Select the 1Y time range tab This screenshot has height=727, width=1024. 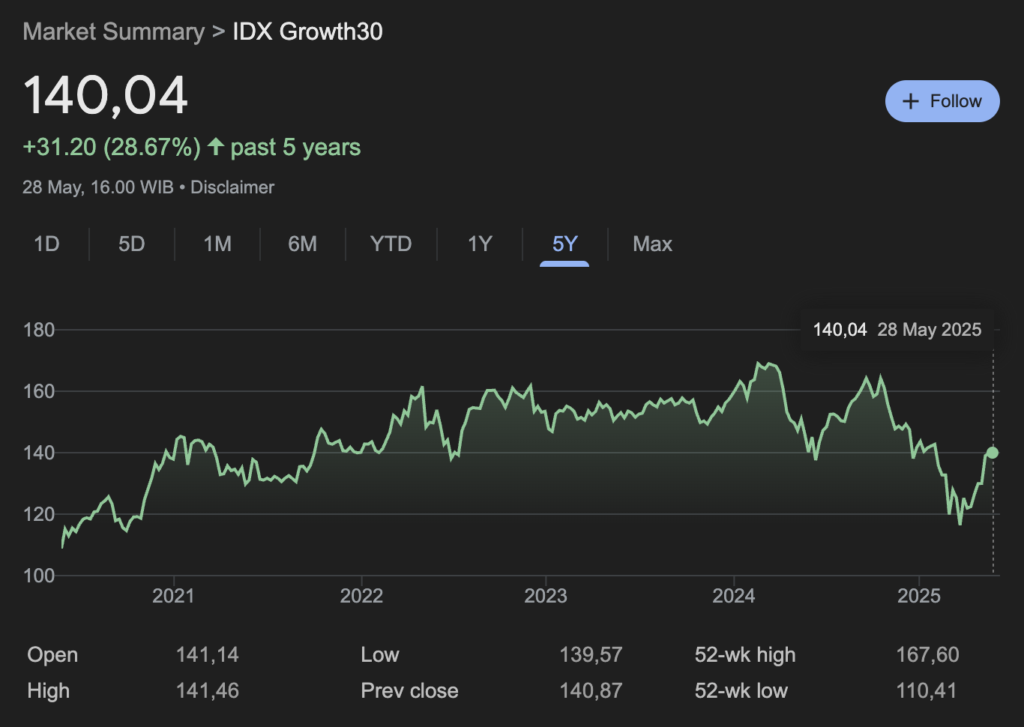coord(479,244)
